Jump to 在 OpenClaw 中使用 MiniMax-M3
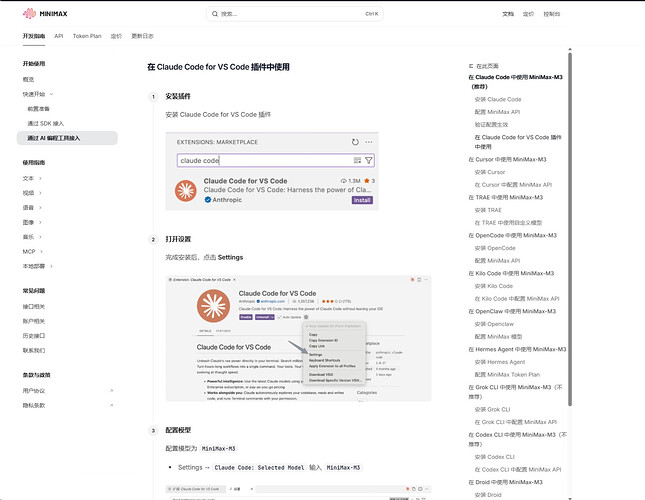Screen dimensions: 645x500 tap(512, 312)
